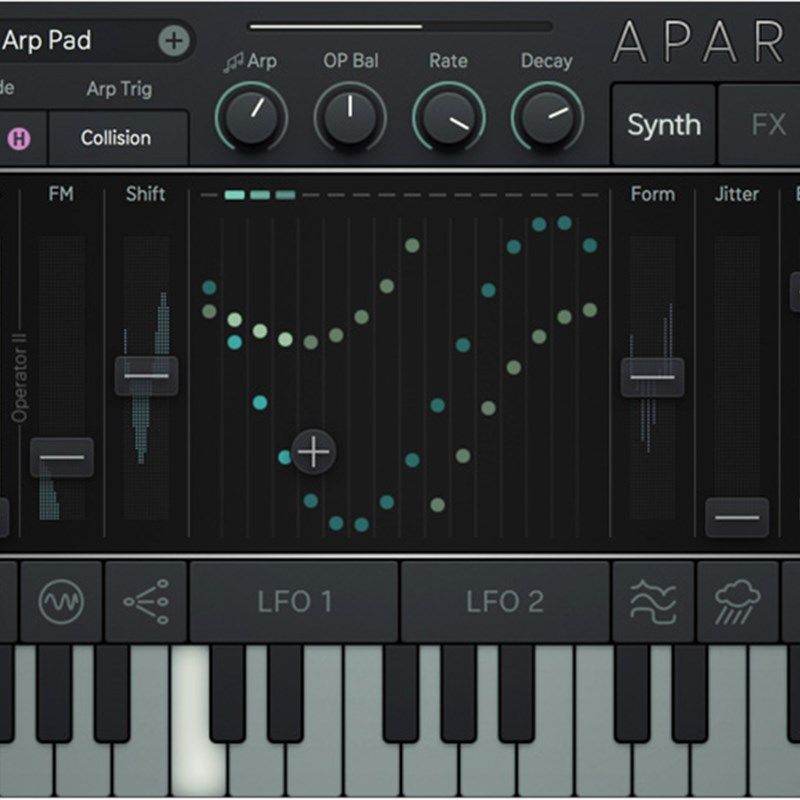
Task: Click the Form slider handle
Action: coord(653,377)
